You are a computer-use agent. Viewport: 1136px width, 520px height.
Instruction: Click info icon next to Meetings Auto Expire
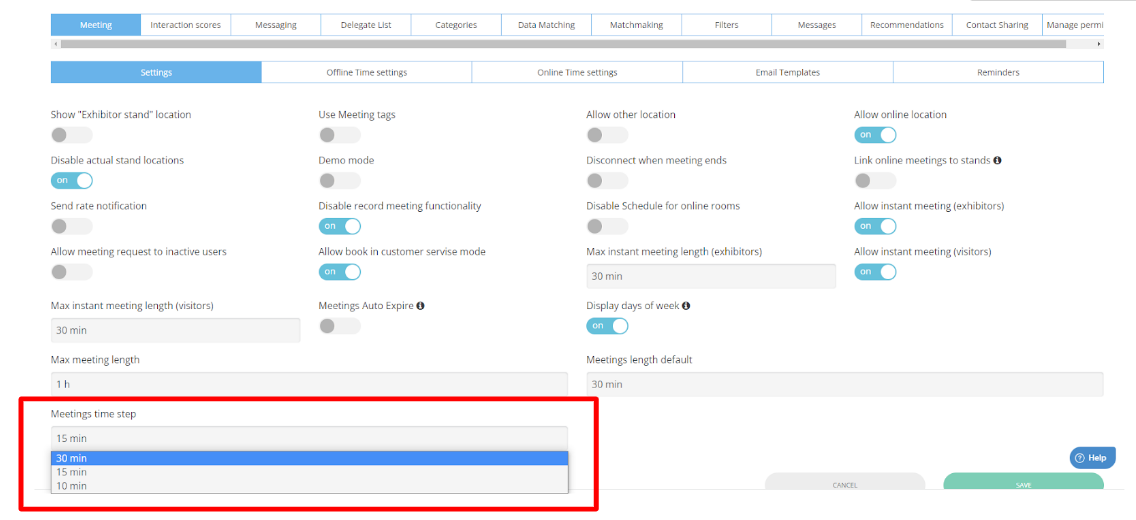click(420, 306)
